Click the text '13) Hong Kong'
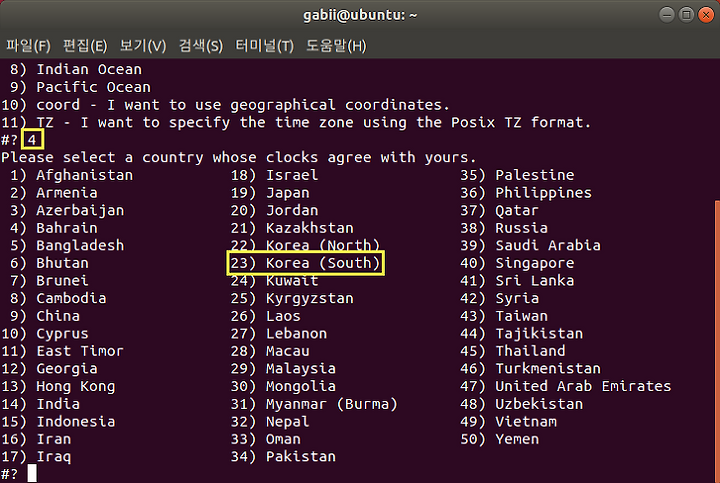The width and height of the screenshot is (720, 483). click(58, 386)
